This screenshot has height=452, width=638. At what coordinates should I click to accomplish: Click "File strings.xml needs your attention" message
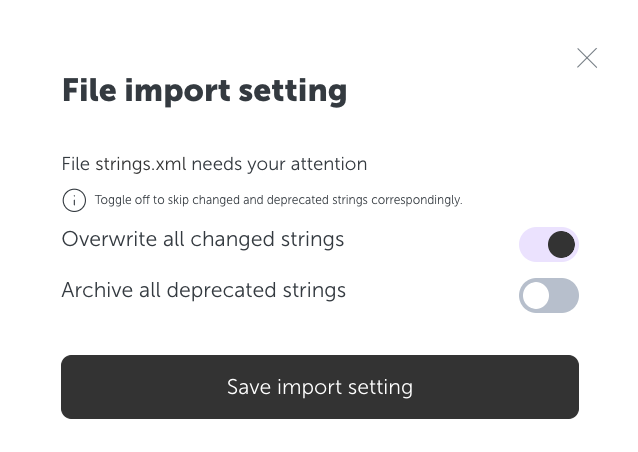(x=214, y=164)
